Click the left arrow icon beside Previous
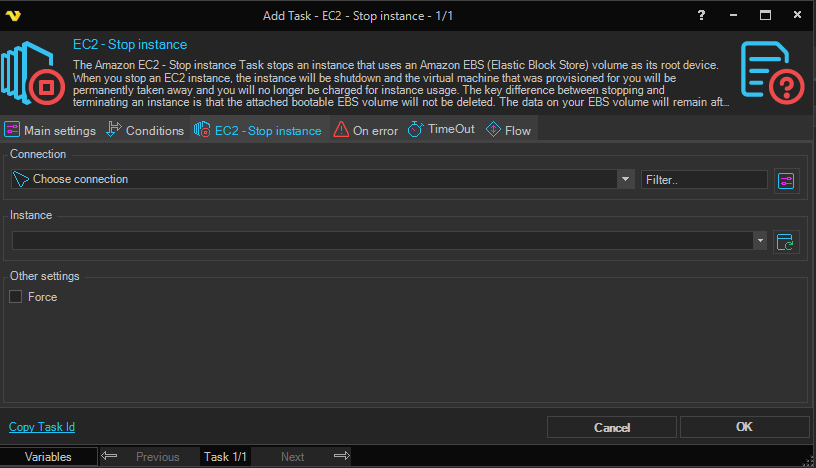 [x=110, y=457]
